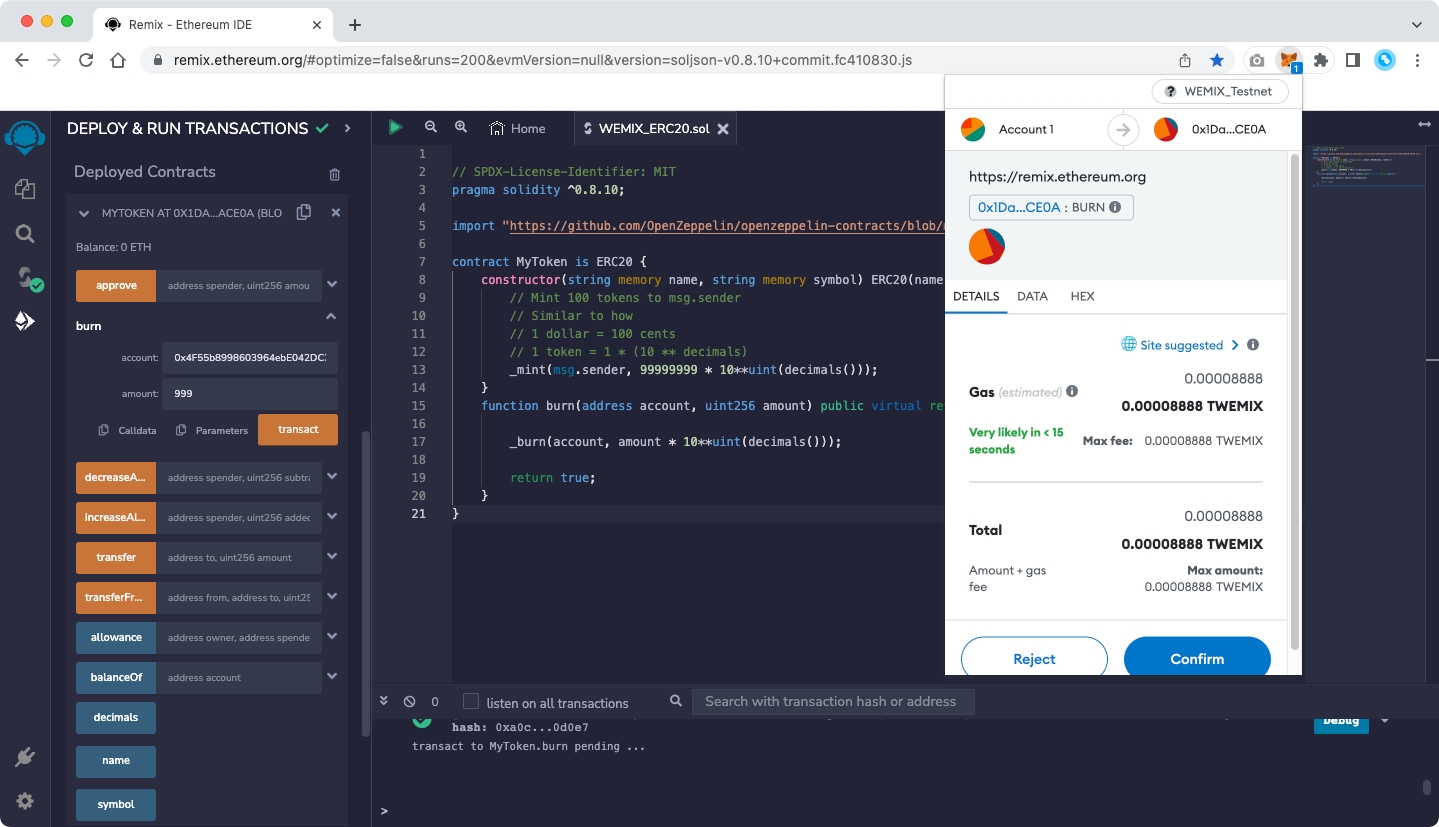This screenshot has width=1439, height=827.
Task: Reject the MetaMask transaction
Action: pos(1034,659)
